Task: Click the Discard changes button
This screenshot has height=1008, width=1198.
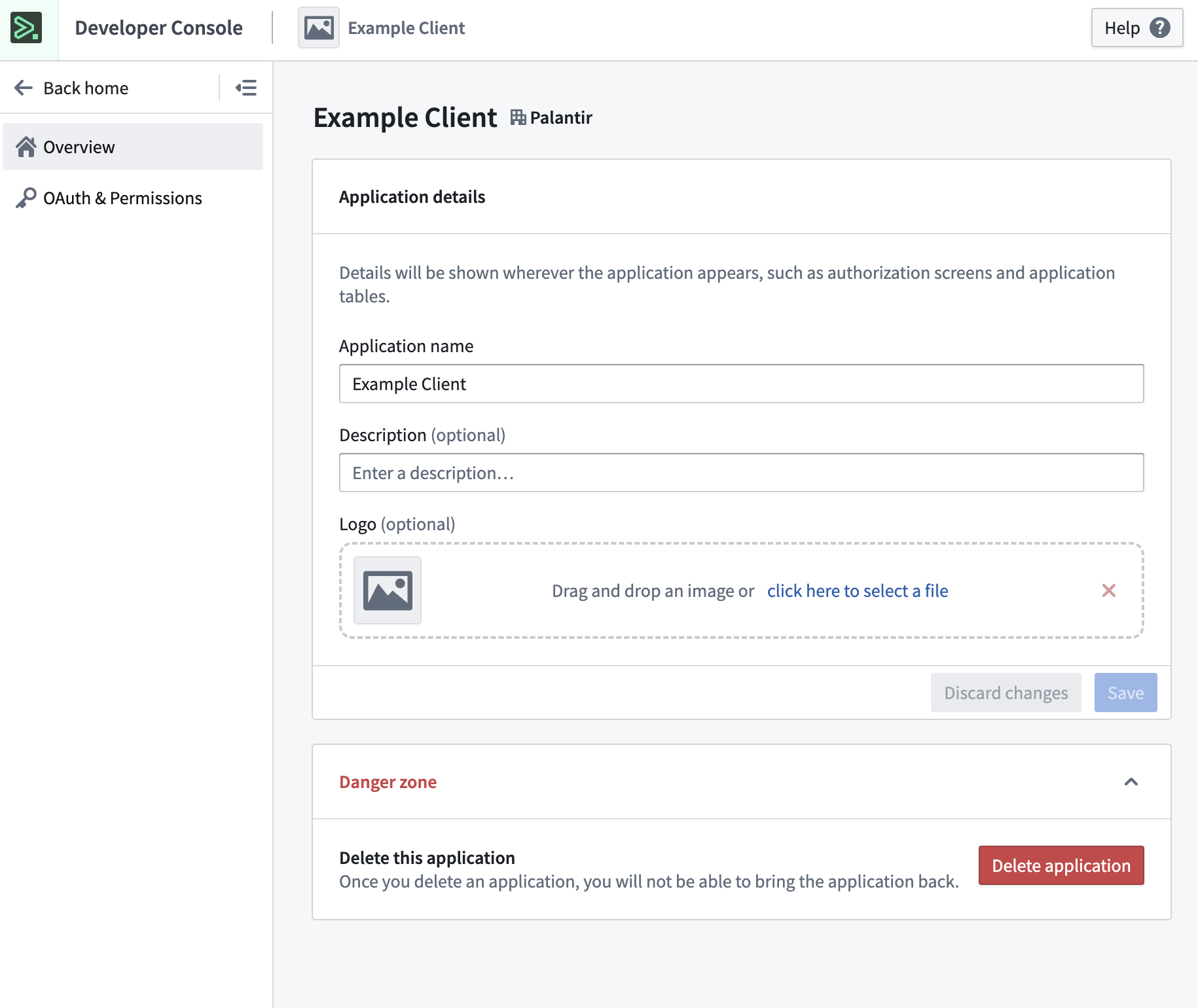Action: [1006, 692]
